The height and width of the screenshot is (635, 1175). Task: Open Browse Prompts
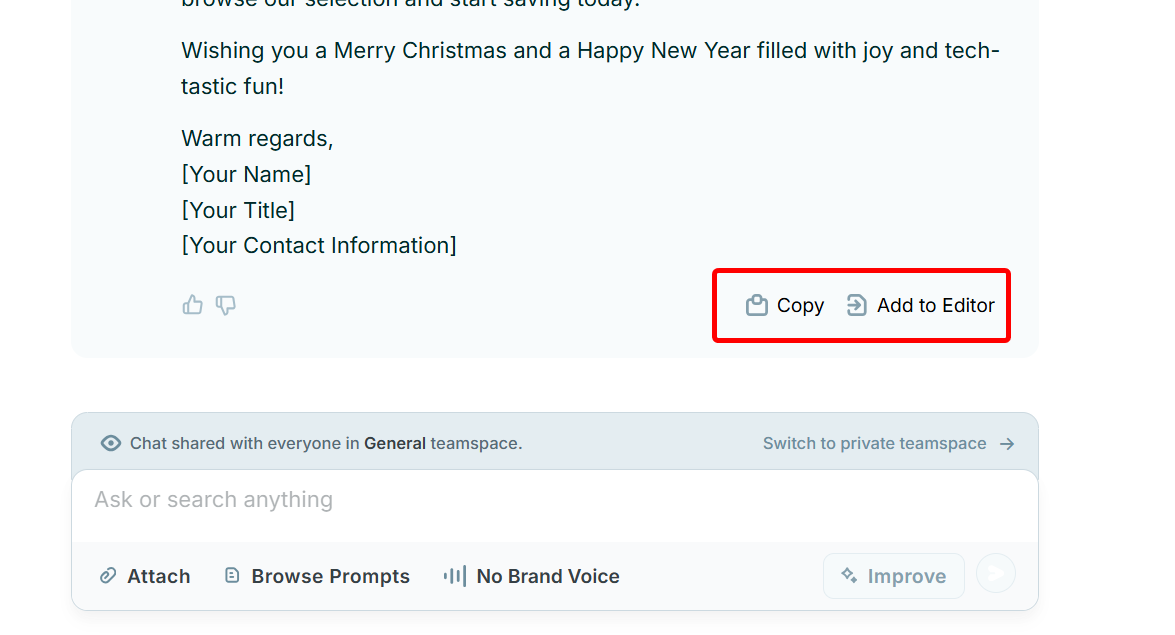317,576
